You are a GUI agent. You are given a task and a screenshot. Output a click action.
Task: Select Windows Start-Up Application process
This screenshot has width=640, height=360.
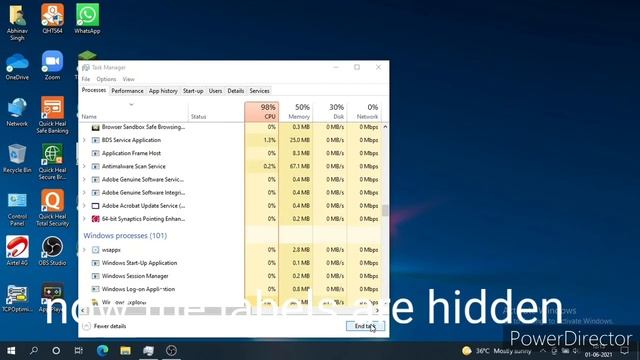click(231, 263)
